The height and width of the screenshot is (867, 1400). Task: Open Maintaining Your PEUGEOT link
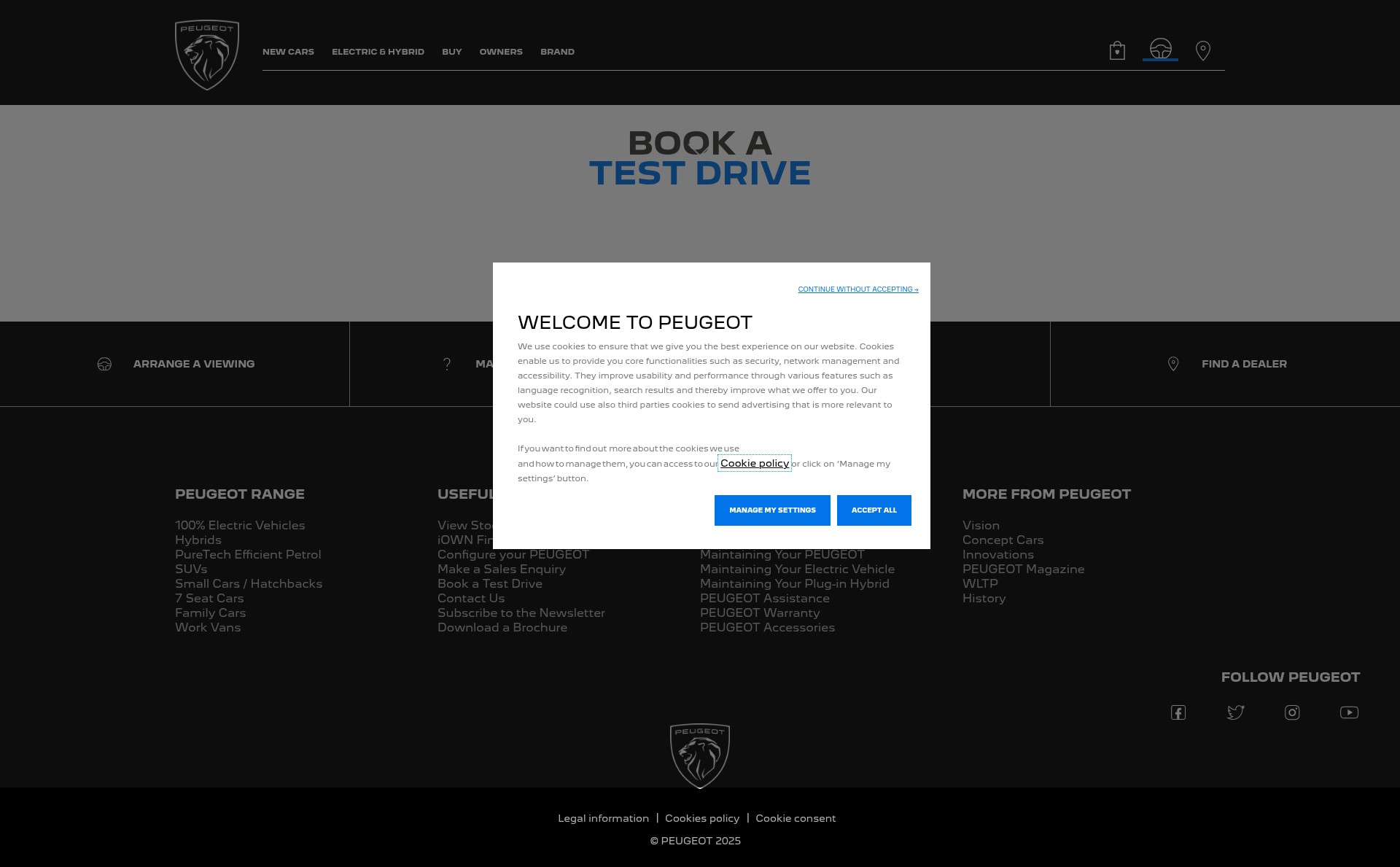[782, 555]
